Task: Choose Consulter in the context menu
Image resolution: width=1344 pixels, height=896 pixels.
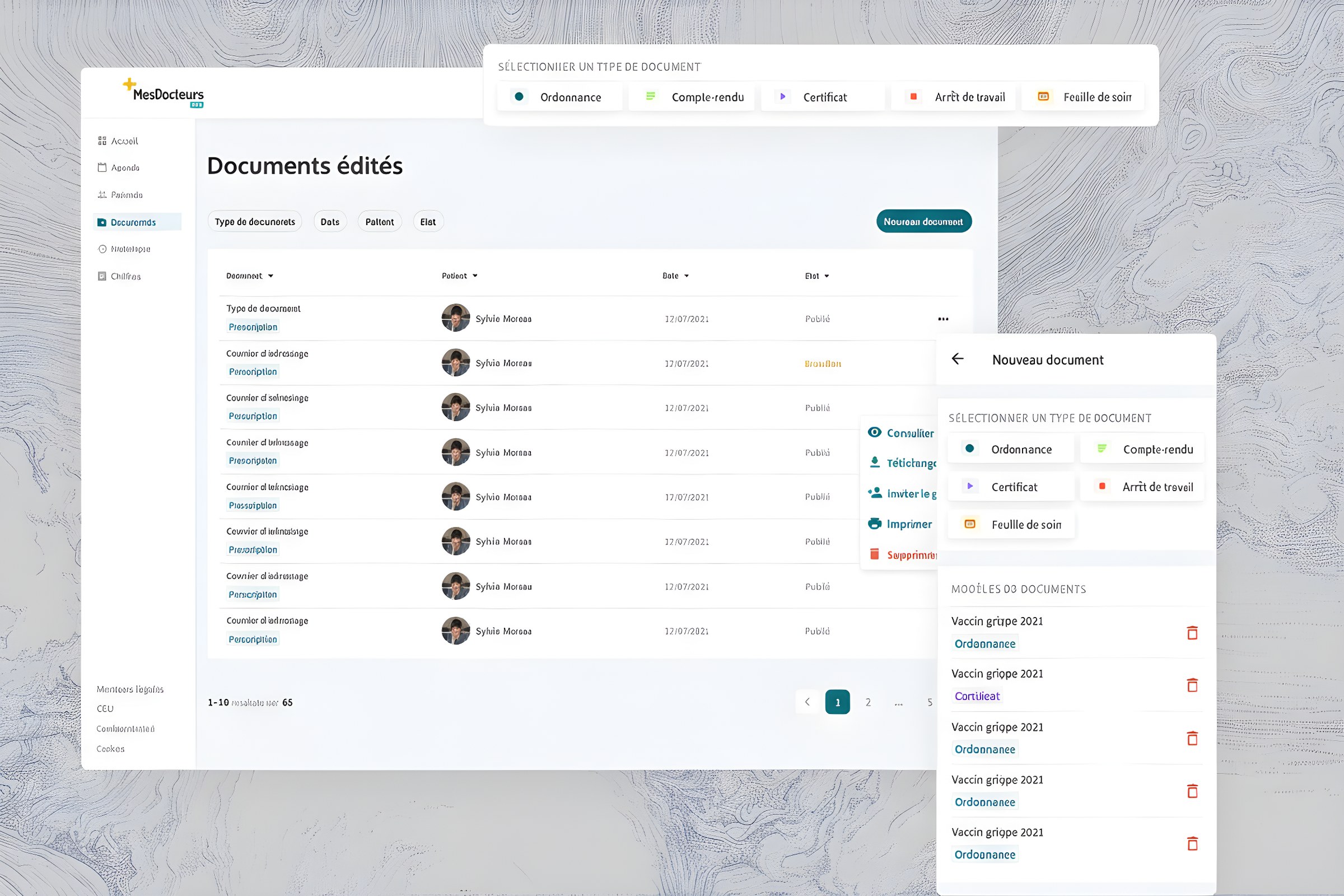Action: [901, 433]
